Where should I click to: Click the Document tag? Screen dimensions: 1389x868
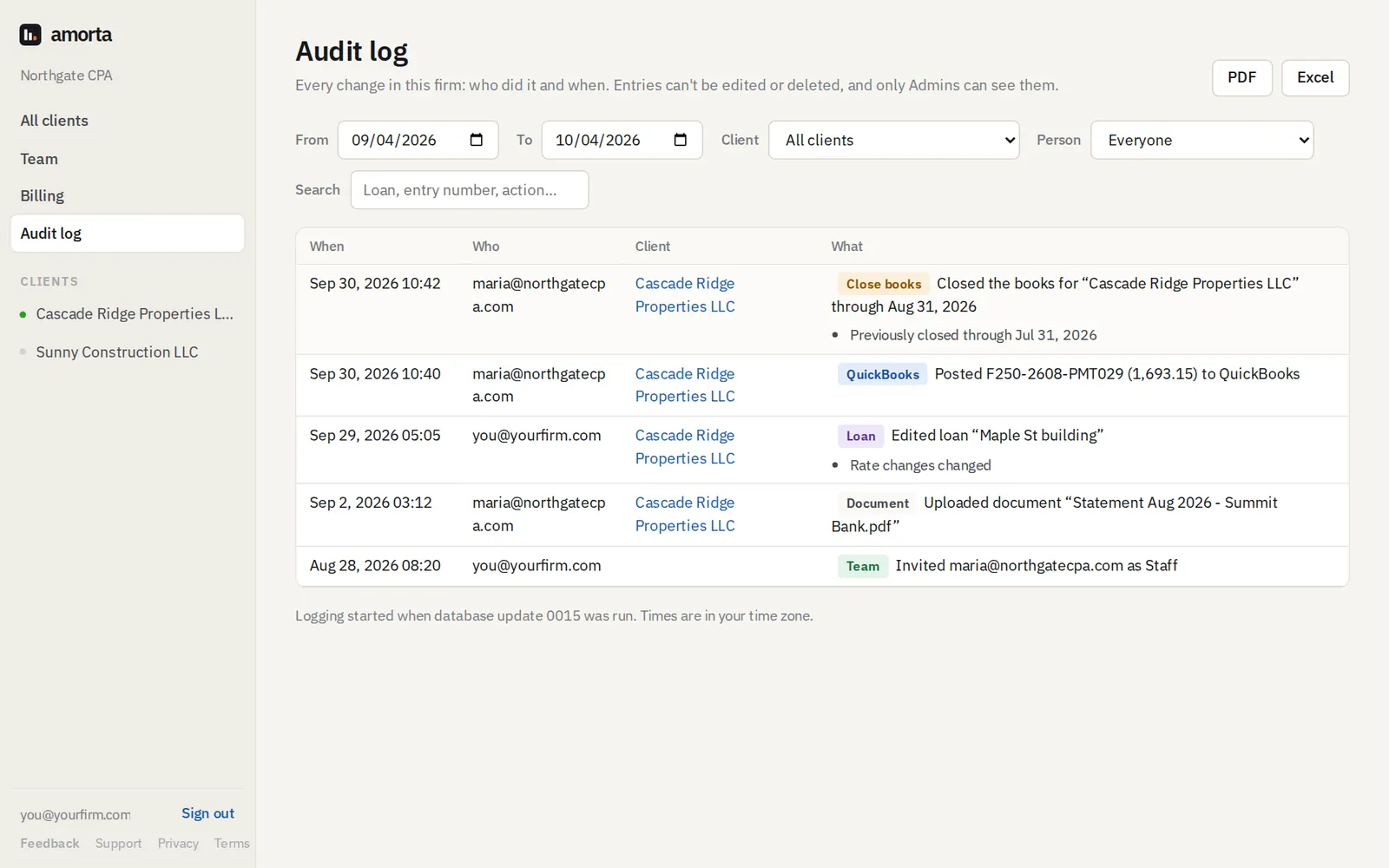click(877, 503)
